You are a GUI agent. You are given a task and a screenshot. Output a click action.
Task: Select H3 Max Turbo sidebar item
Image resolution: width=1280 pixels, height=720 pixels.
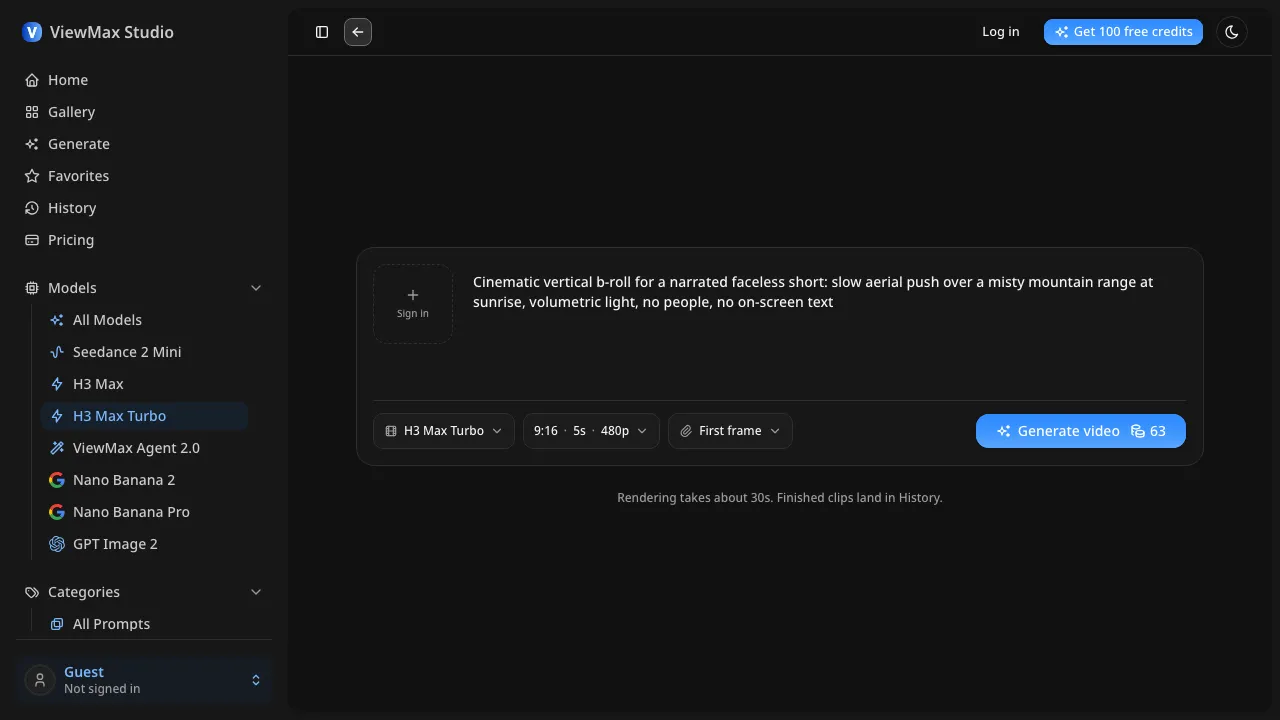(144, 416)
